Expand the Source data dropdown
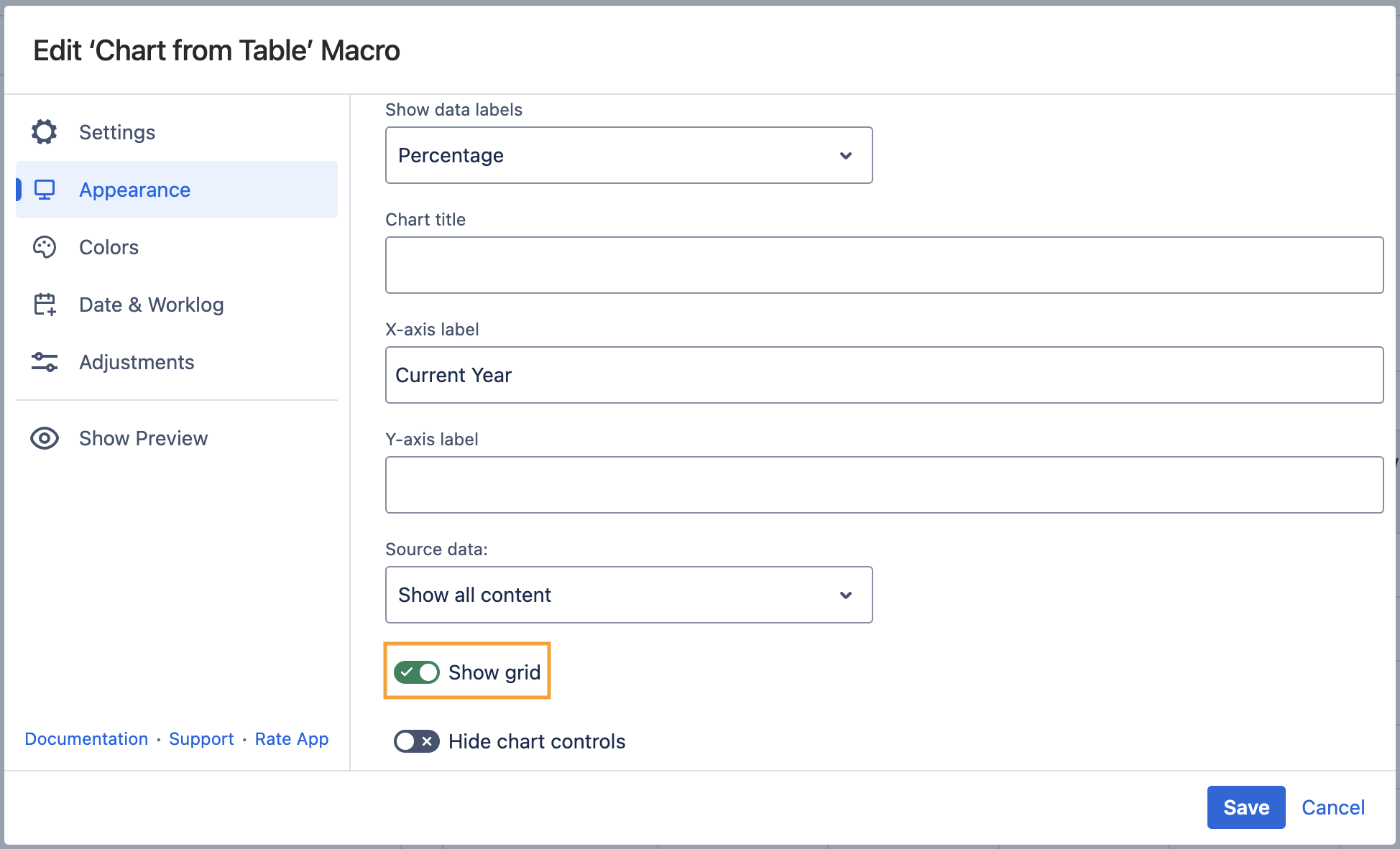This screenshot has height=849, width=1400. [628, 595]
